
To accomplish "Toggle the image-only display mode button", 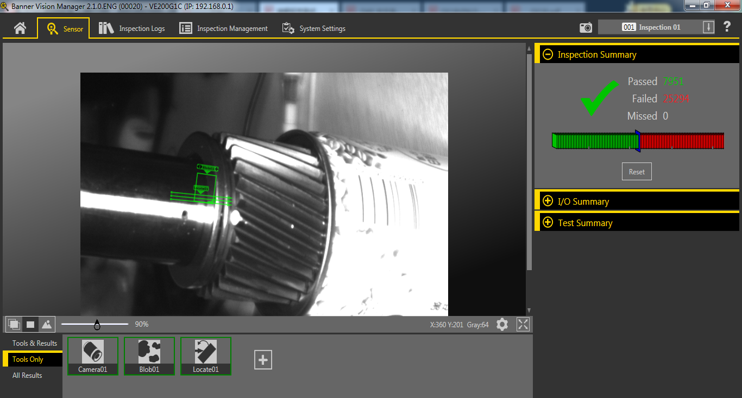I will pos(47,324).
